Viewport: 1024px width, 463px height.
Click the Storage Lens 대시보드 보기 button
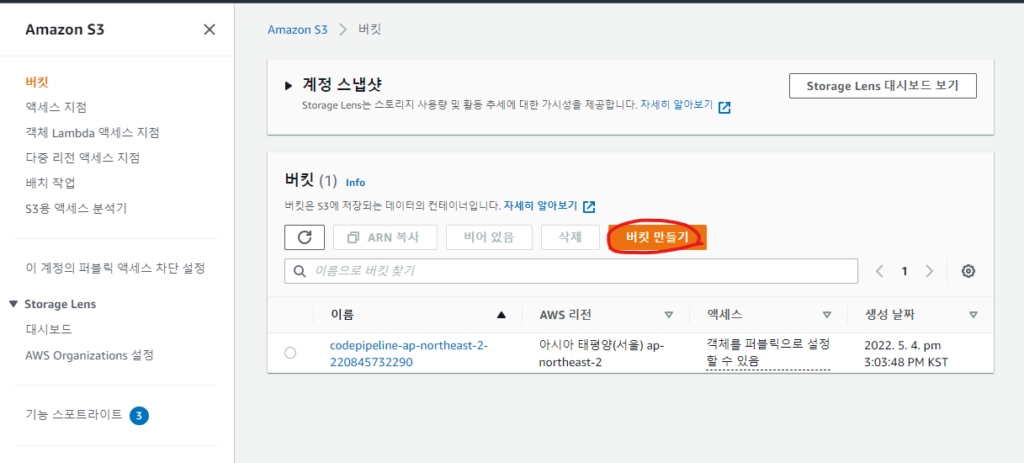pyautogui.click(x=883, y=86)
